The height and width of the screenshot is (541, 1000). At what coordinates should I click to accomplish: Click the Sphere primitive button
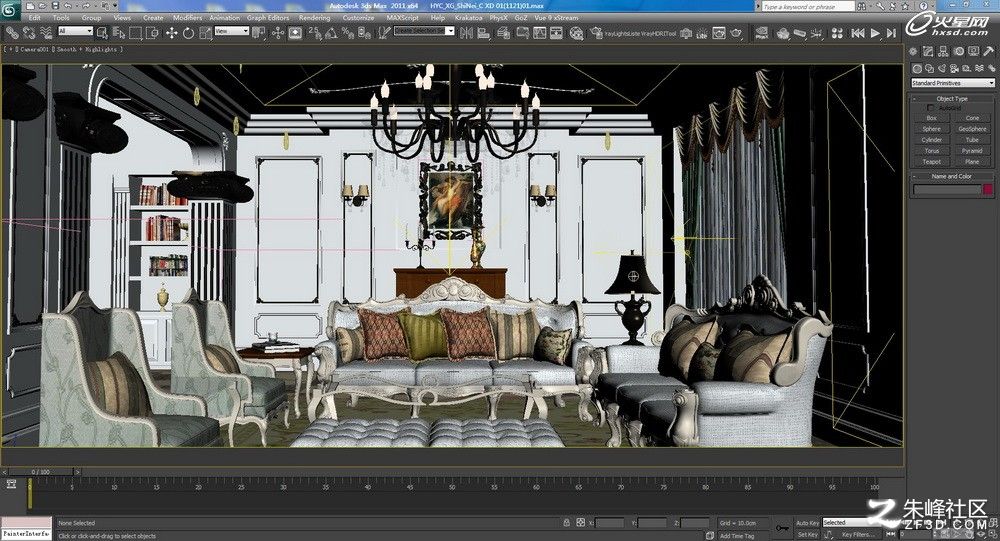(x=931, y=129)
